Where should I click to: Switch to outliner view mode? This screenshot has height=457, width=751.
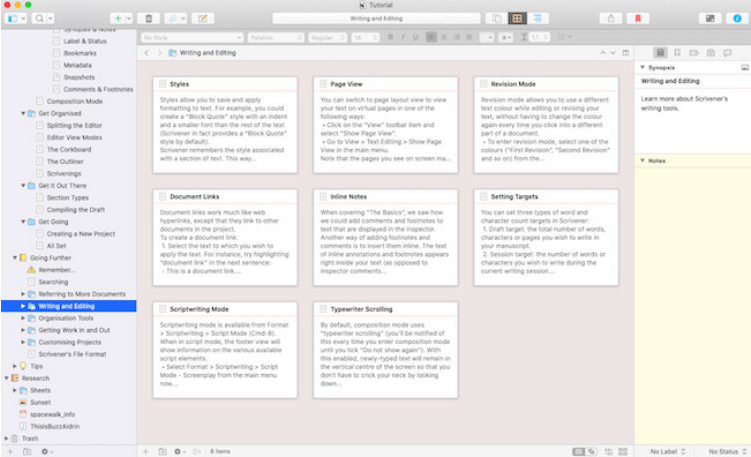540,18
